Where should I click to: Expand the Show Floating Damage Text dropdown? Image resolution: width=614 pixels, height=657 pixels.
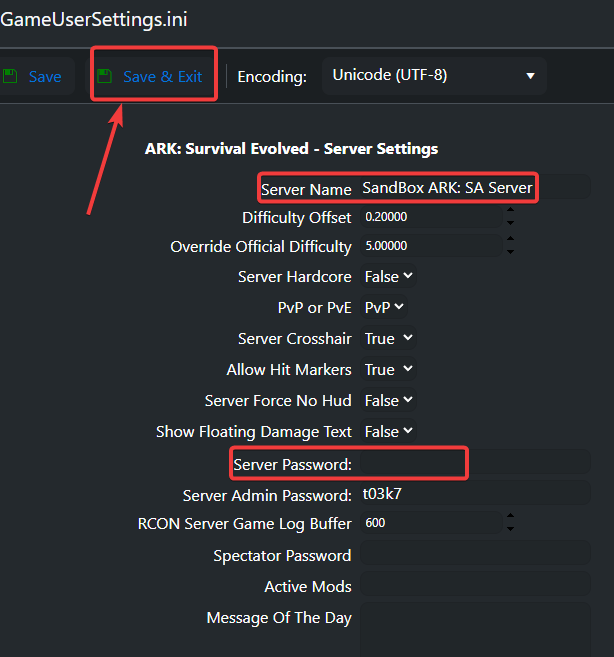tap(388, 432)
